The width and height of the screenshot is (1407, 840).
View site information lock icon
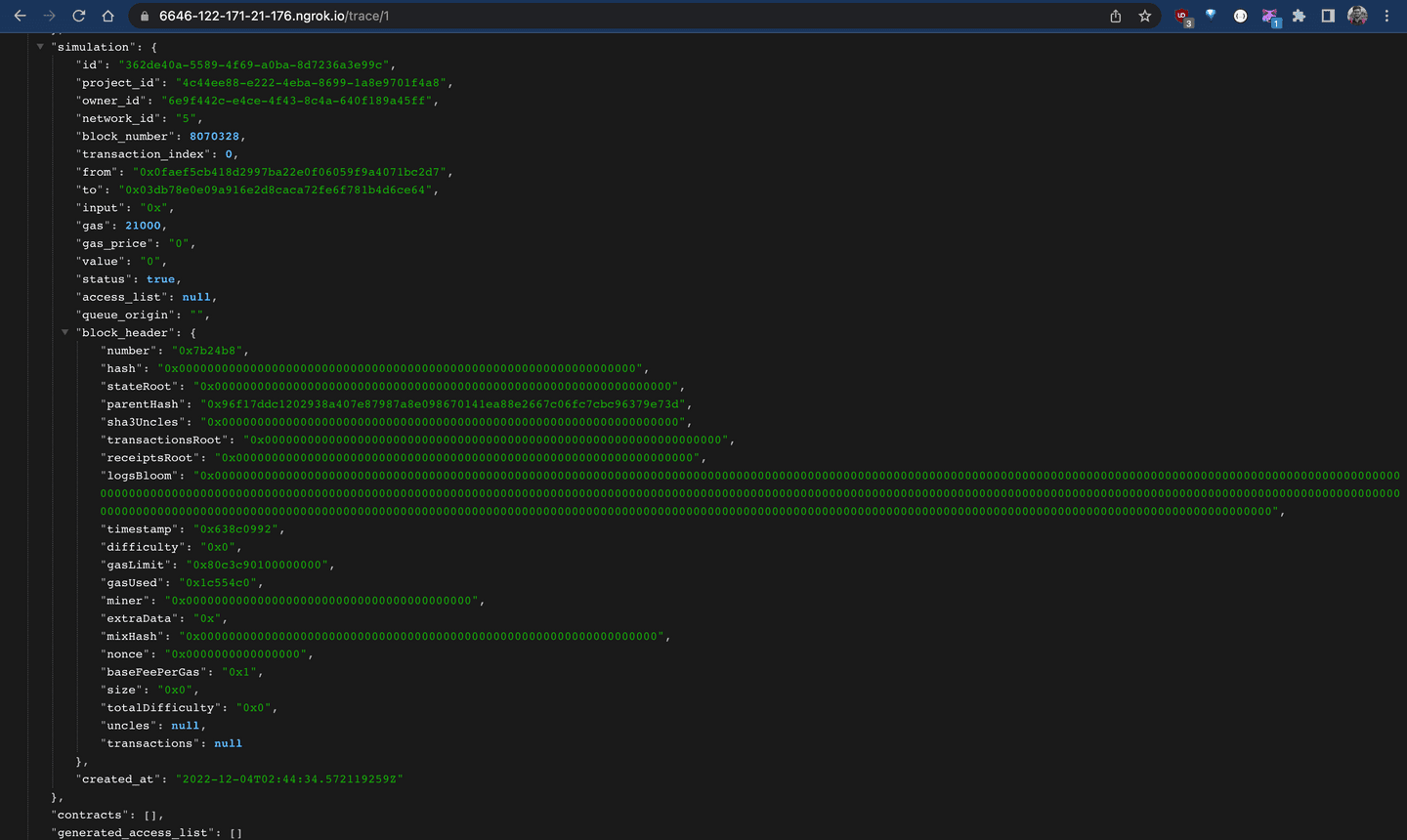click(x=145, y=16)
